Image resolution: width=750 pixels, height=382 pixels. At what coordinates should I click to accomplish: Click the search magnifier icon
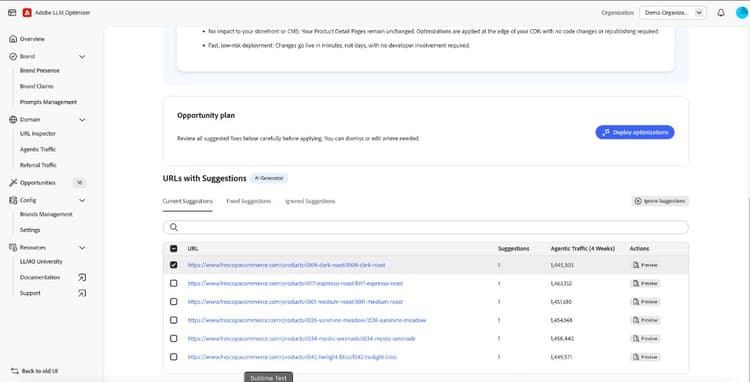tap(174, 227)
